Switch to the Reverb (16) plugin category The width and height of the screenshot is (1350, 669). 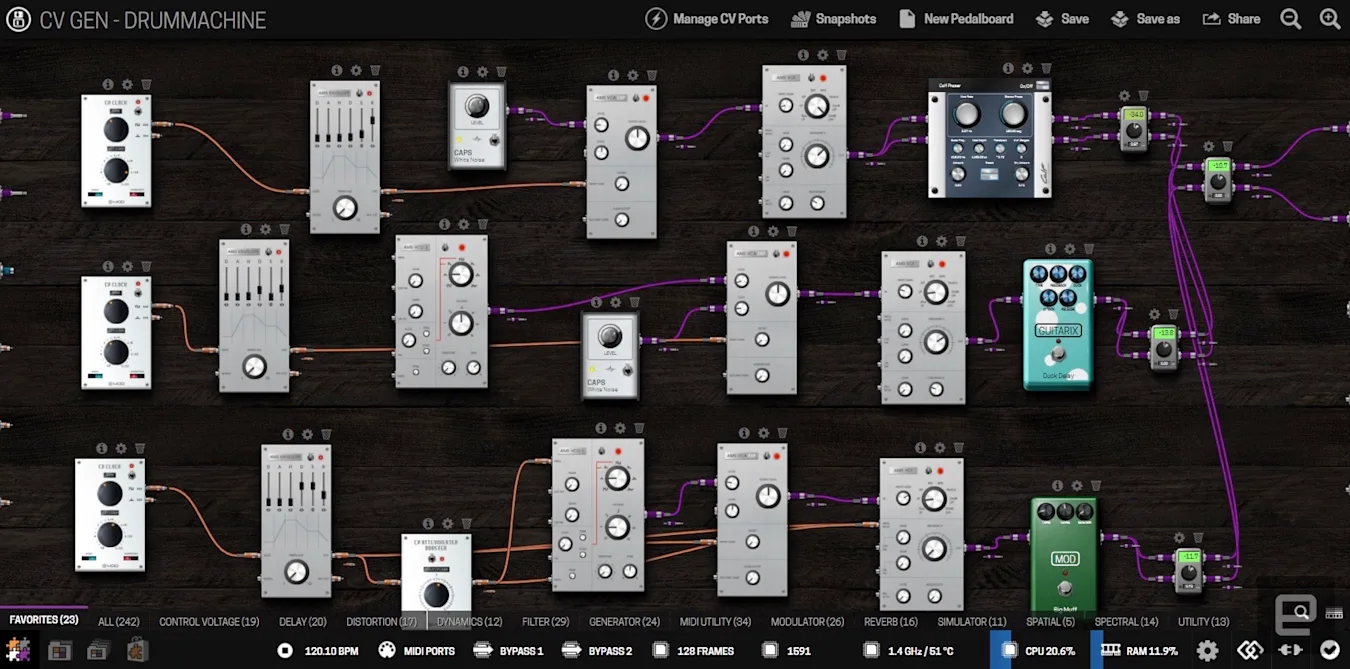pos(890,622)
